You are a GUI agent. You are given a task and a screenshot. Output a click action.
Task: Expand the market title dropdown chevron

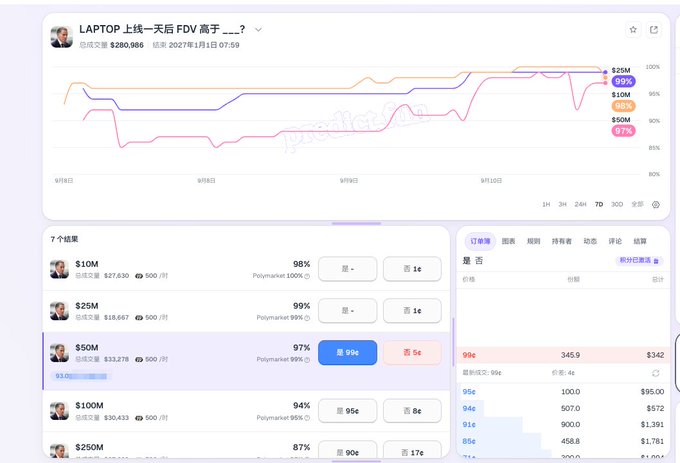(x=258, y=29)
